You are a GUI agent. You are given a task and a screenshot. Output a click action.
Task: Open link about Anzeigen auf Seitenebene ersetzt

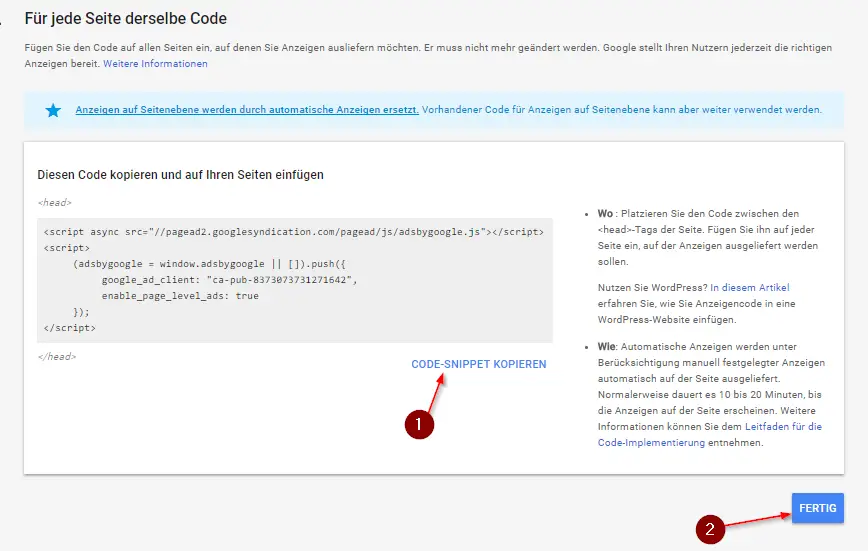[247, 110]
